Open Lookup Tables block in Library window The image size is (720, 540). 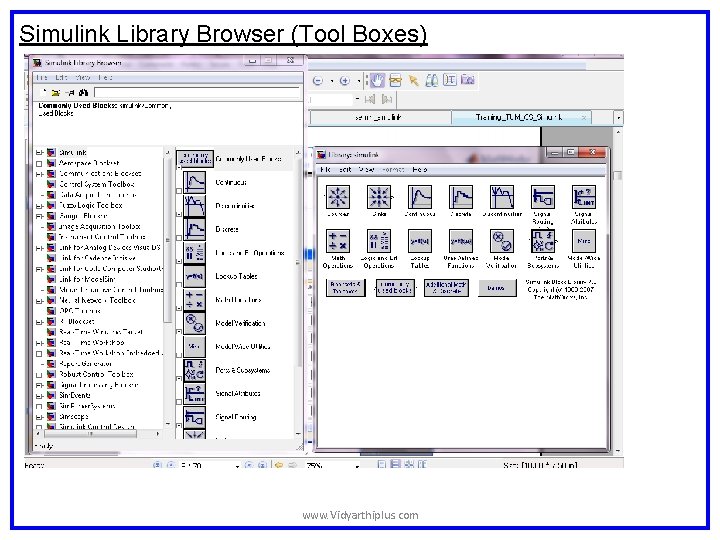[x=420, y=241]
